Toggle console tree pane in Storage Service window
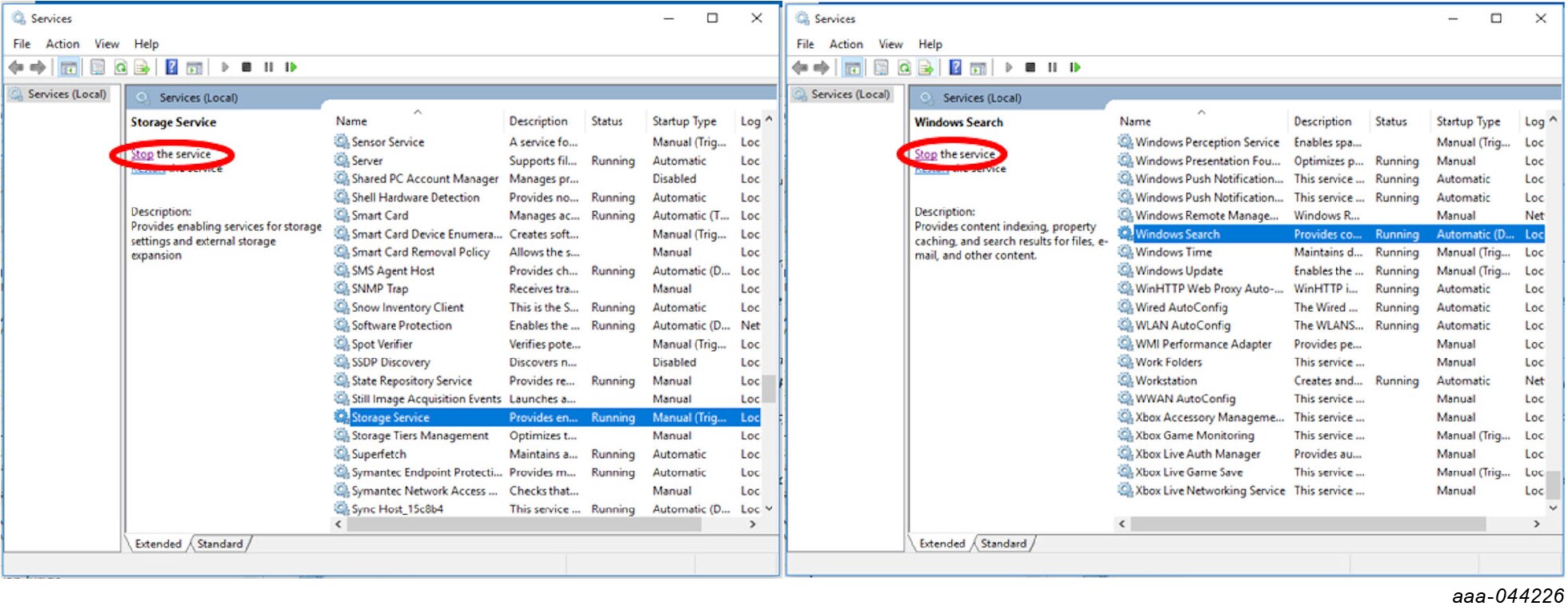Image resolution: width=1568 pixels, height=610 pixels. tap(70, 67)
